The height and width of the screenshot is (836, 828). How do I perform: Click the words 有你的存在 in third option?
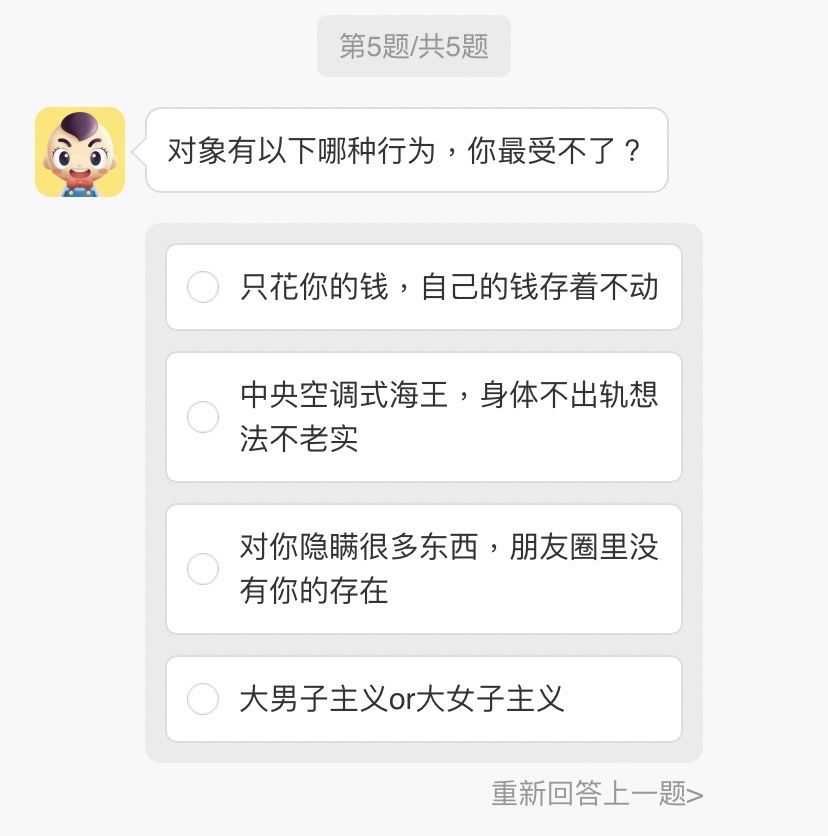pyautogui.click(x=314, y=591)
